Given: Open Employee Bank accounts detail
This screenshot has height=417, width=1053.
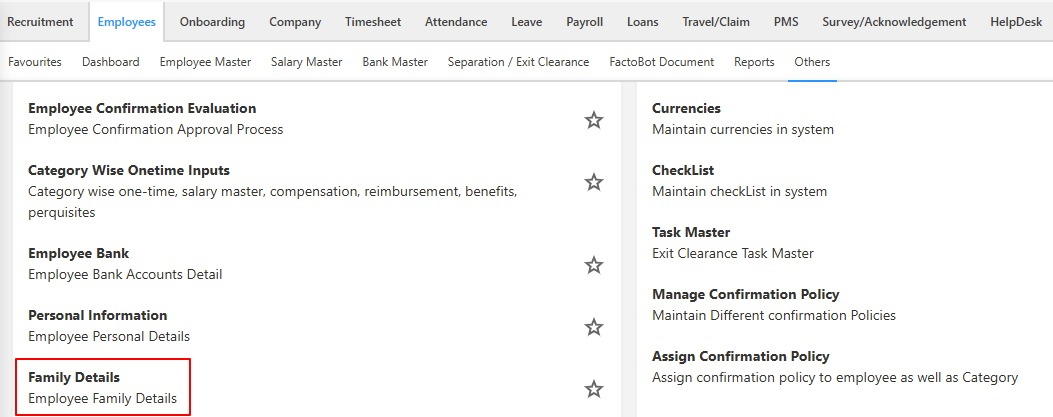Looking at the screenshot, I should coord(78,254).
